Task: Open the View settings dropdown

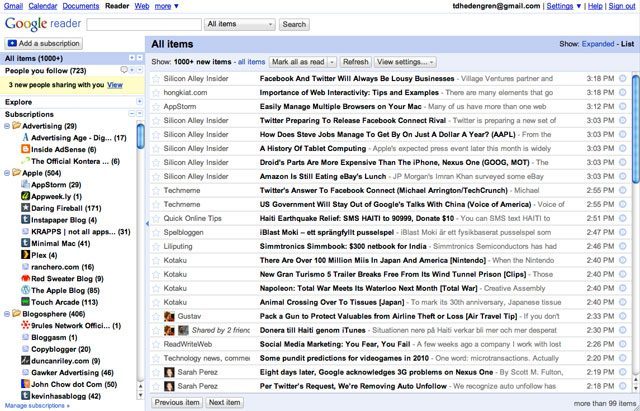Action: tap(405, 62)
